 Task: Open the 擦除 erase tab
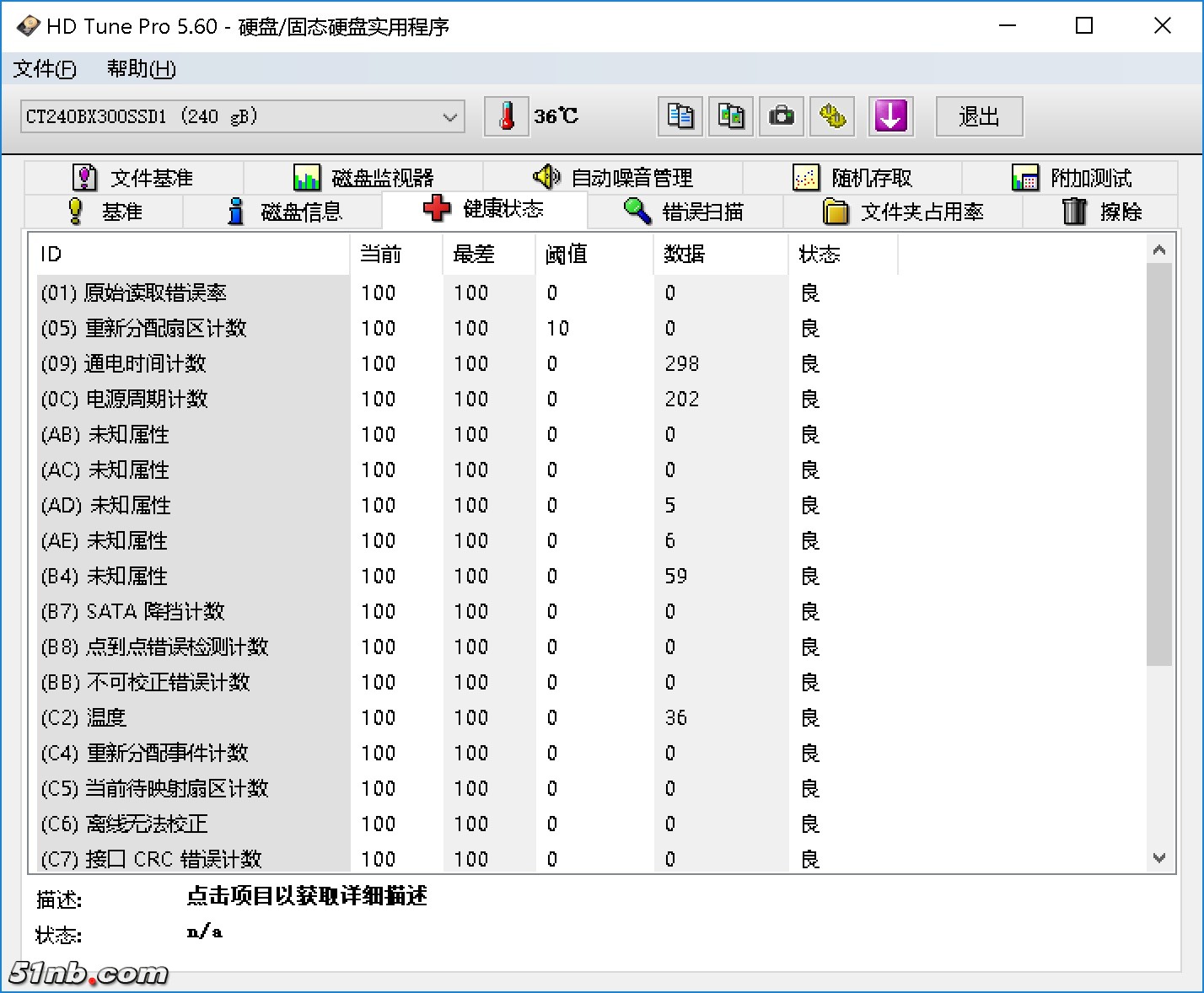[x=1100, y=212]
